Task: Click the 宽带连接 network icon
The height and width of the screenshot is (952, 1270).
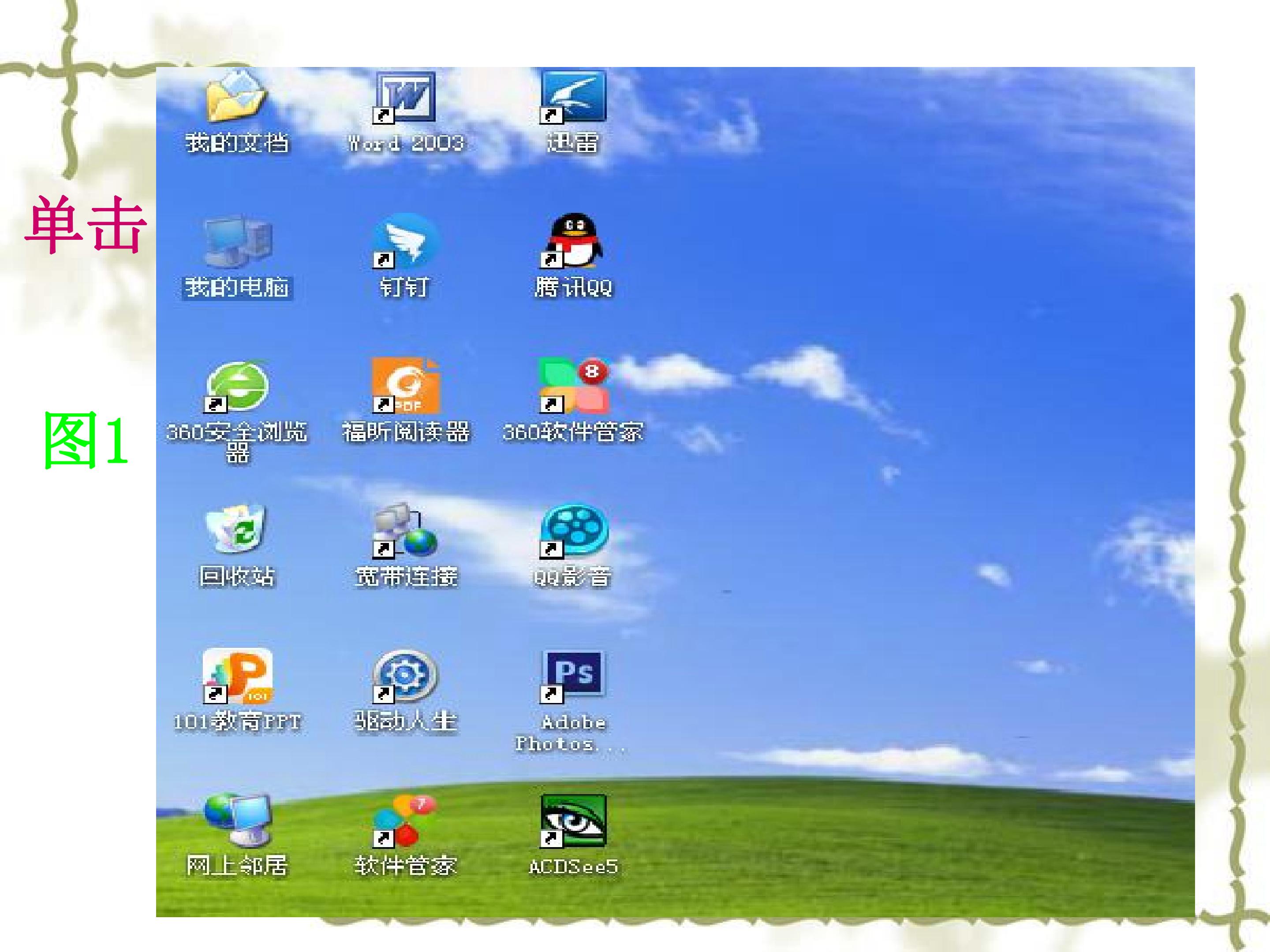Action: click(405, 530)
